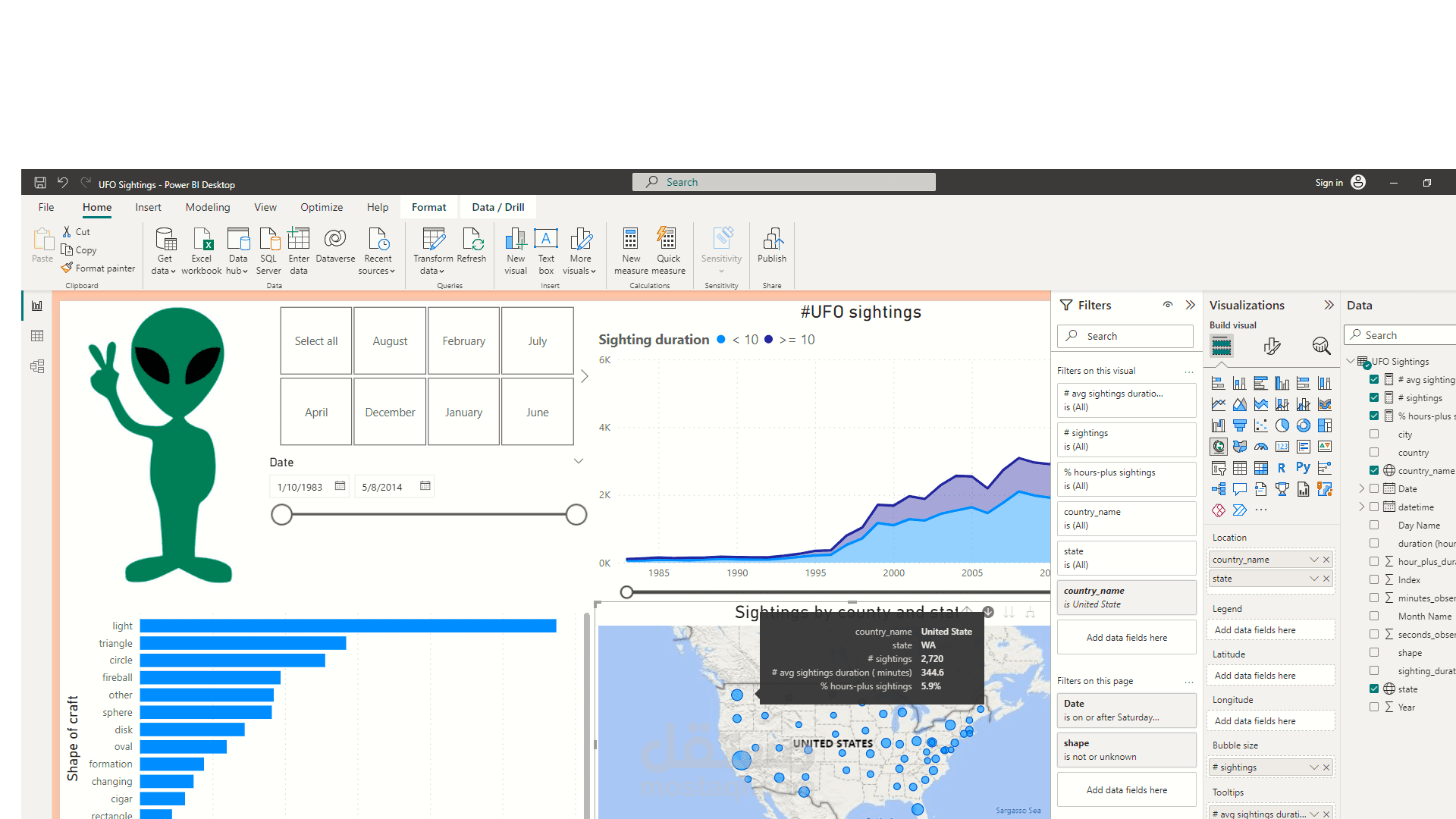Click the Filters pane Search field
This screenshot has height=819, width=1456.
click(x=1125, y=336)
